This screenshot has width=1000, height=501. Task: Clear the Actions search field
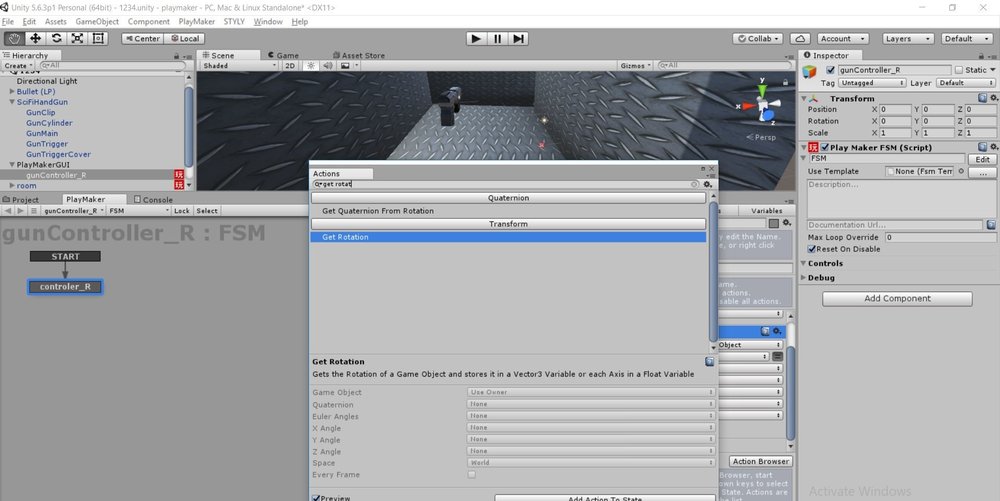click(695, 184)
